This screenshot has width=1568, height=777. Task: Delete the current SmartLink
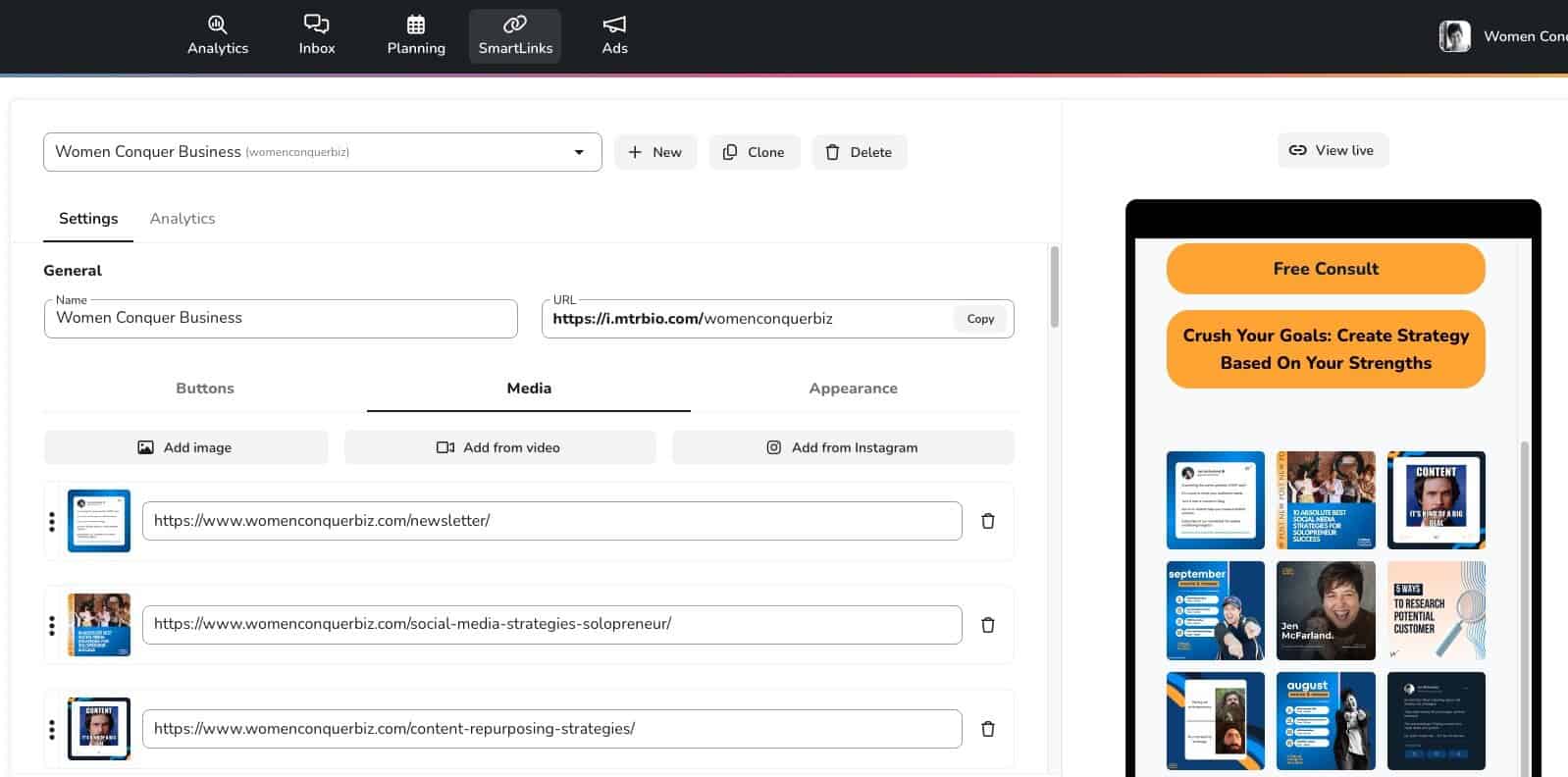tap(860, 152)
